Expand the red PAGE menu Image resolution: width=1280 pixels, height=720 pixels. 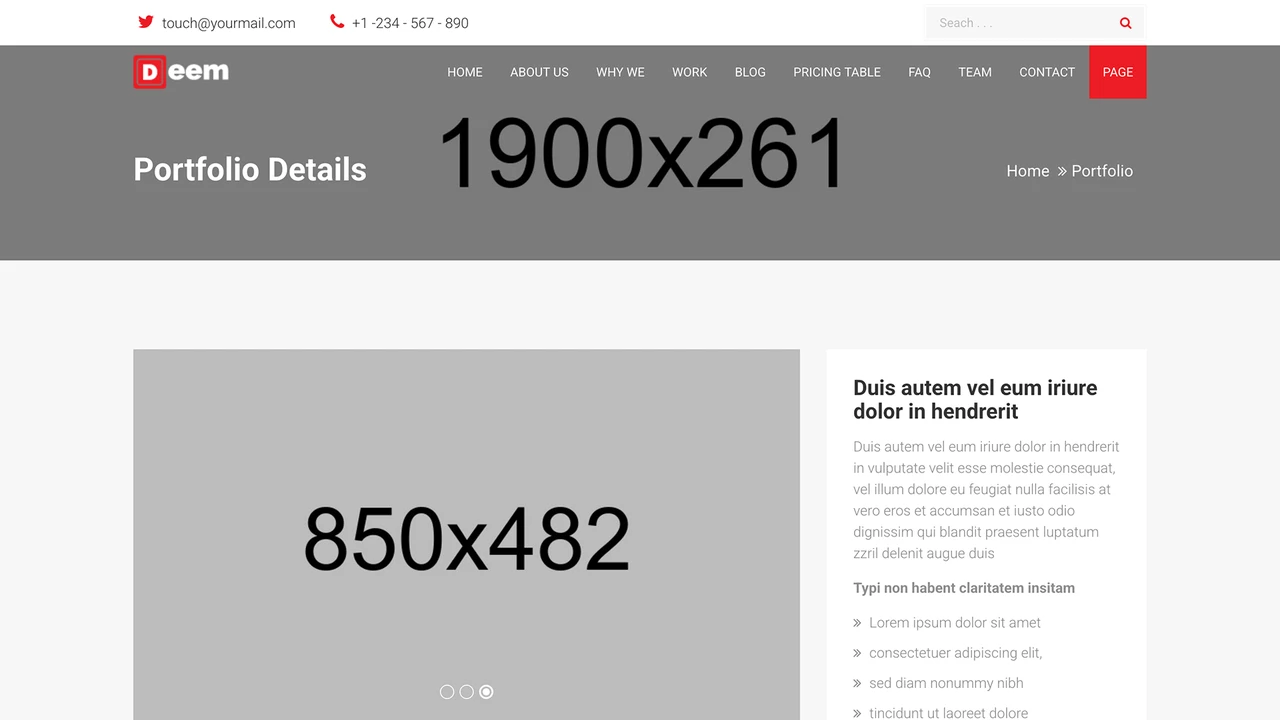[1118, 72]
